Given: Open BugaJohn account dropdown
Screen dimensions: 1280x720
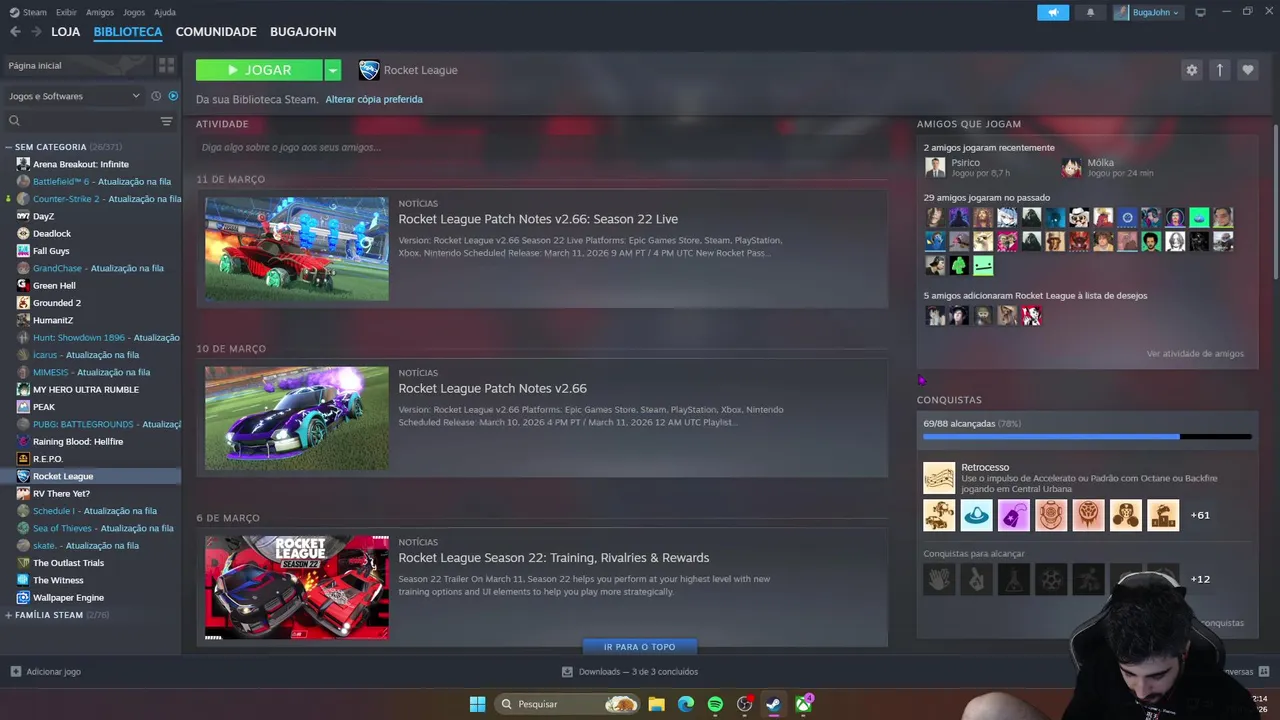Looking at the screenshot, I should pyautogui.click(x=1147, y=12).
